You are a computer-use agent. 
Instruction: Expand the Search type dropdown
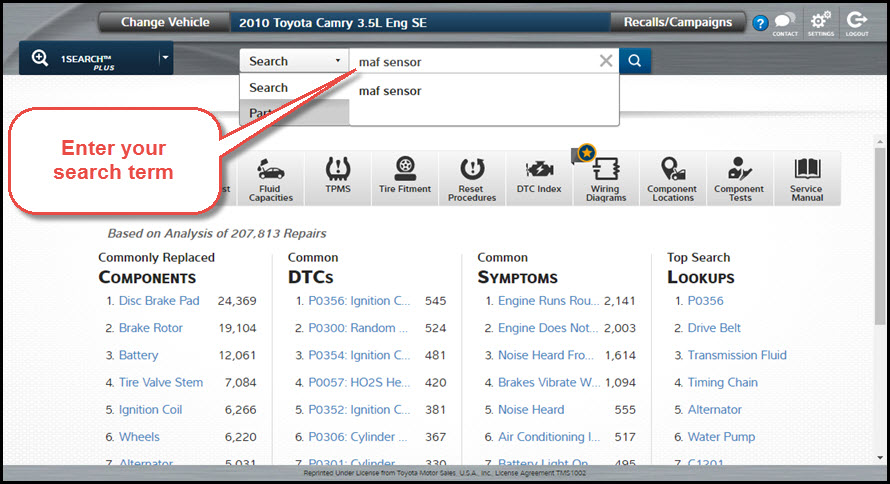pos(294,61)
